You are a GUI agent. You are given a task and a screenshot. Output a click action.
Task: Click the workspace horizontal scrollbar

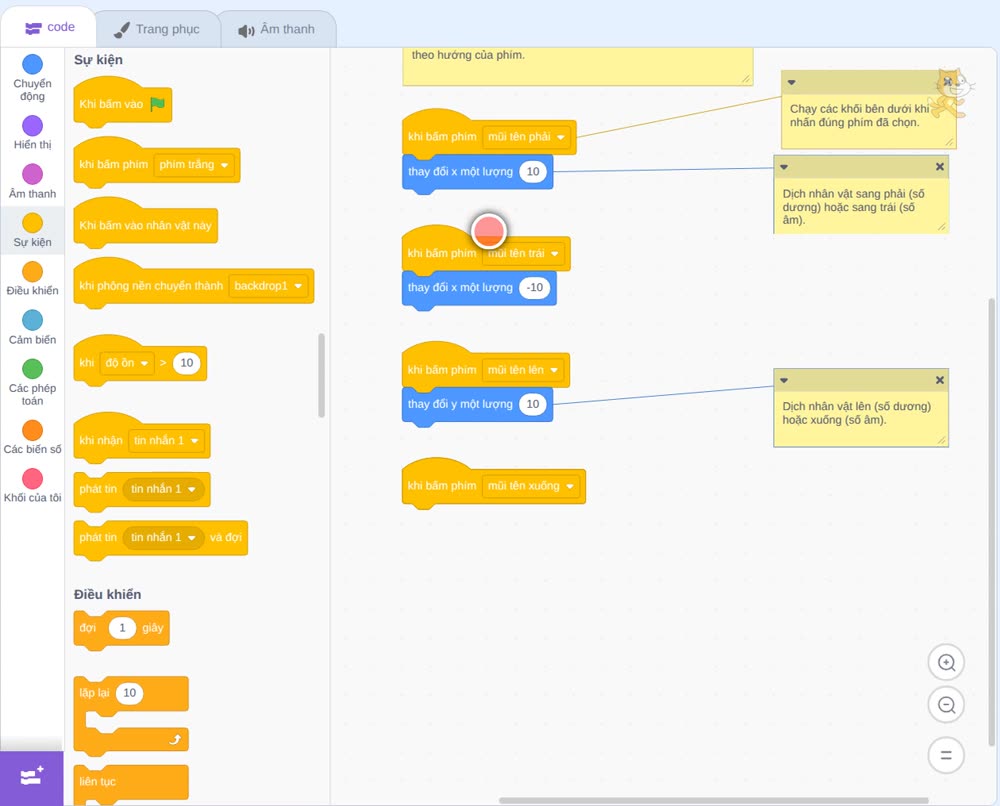(x=713, y=800)
